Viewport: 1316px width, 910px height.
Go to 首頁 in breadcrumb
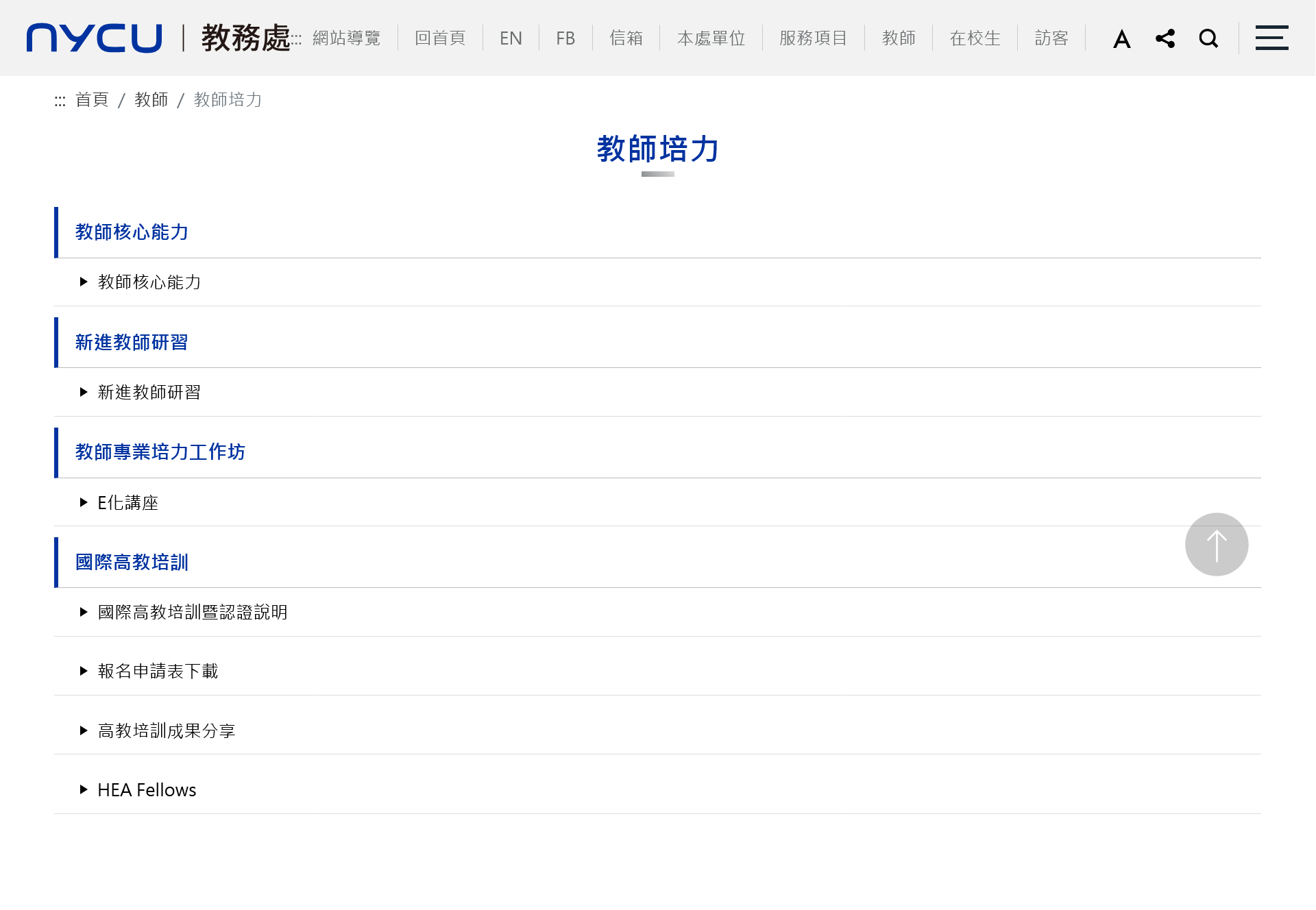click(92, 100)
